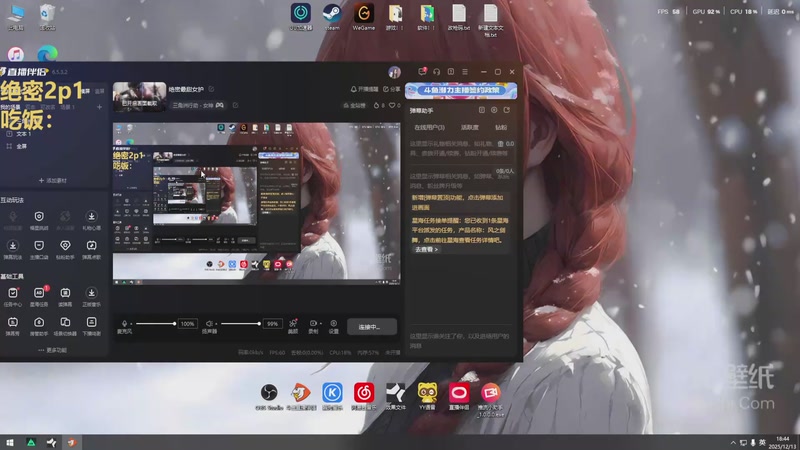
Task: Open the user avatar in the title bar
Action: click(394, 72)
